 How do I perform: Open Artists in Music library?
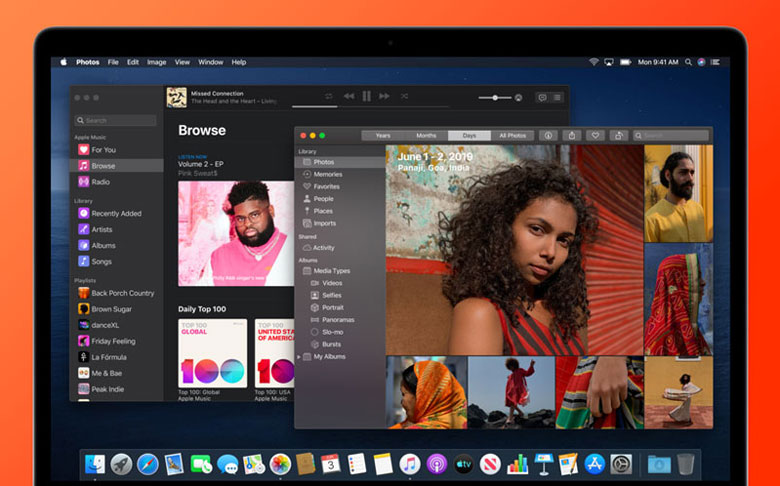116,229
